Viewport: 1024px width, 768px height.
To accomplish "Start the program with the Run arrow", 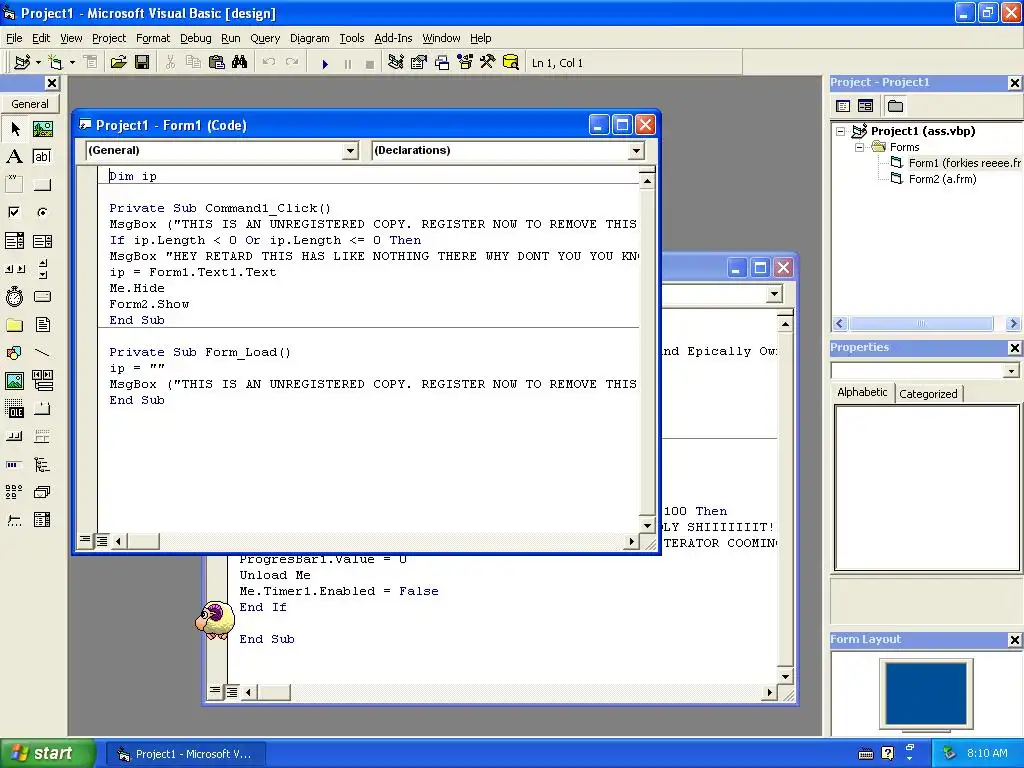I will pyautogui.click(x=325, y=63).
